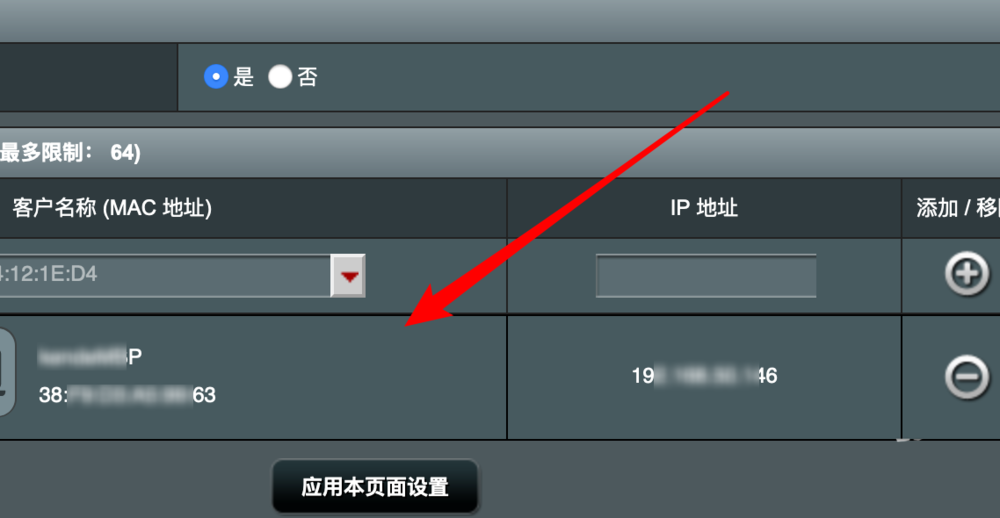Click the dark label cell left of 是
This screenshot has width=1000, height=518.
[x=89, y=77]
